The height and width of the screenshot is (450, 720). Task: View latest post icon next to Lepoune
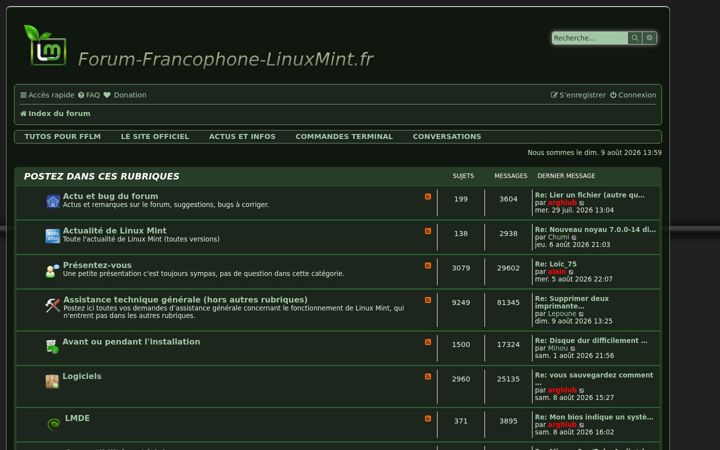click(x=581, y=314)
